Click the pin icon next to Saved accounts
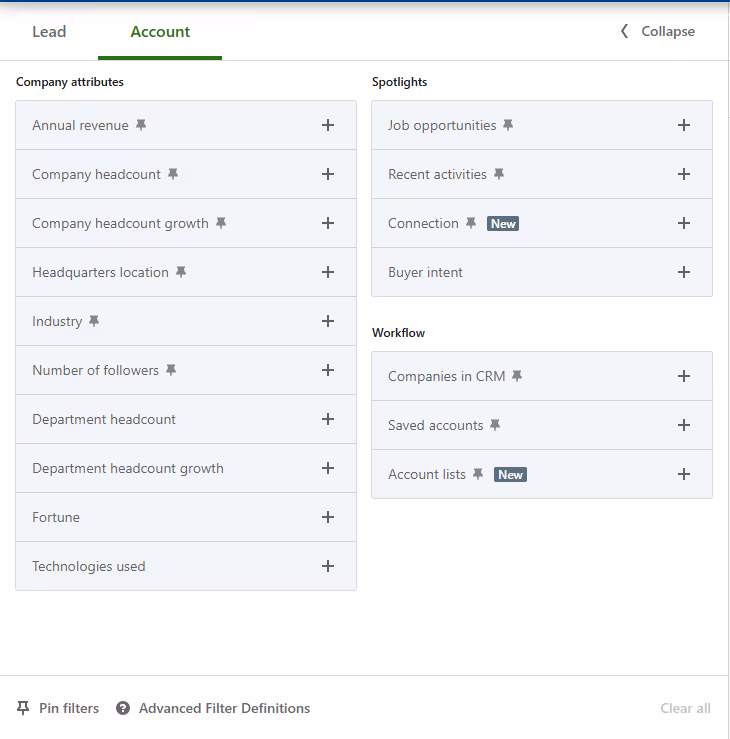 click(495, 425)
